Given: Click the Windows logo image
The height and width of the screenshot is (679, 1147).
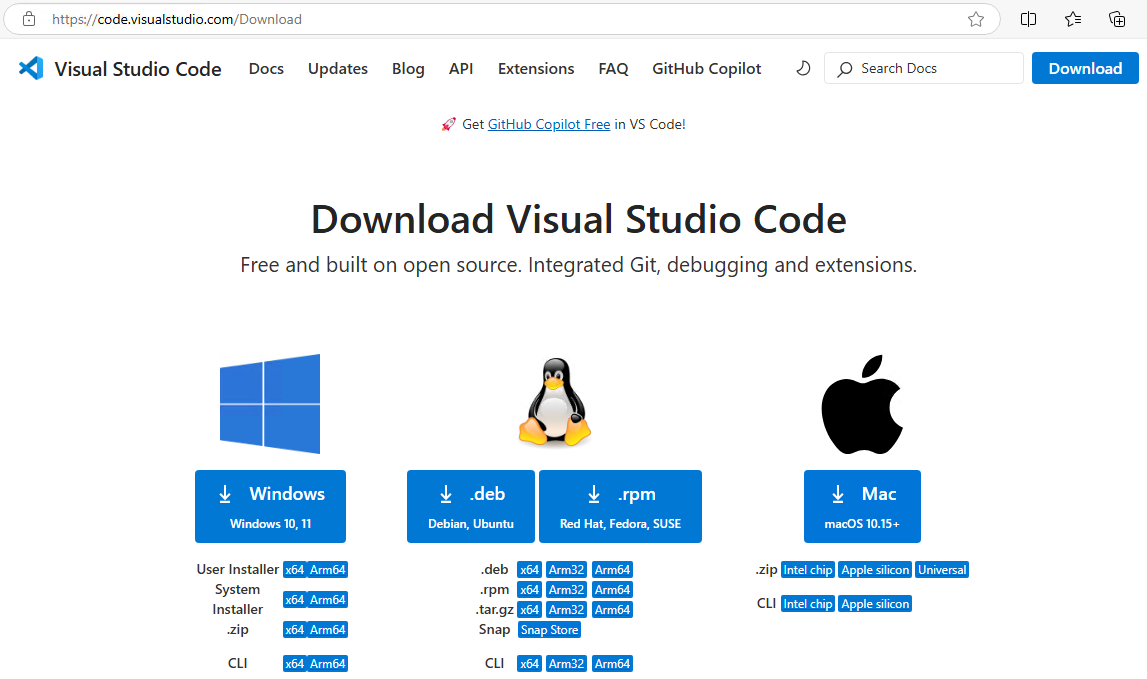Looking at the screenshot, I should pyautogui.click(x=270, y=404).
